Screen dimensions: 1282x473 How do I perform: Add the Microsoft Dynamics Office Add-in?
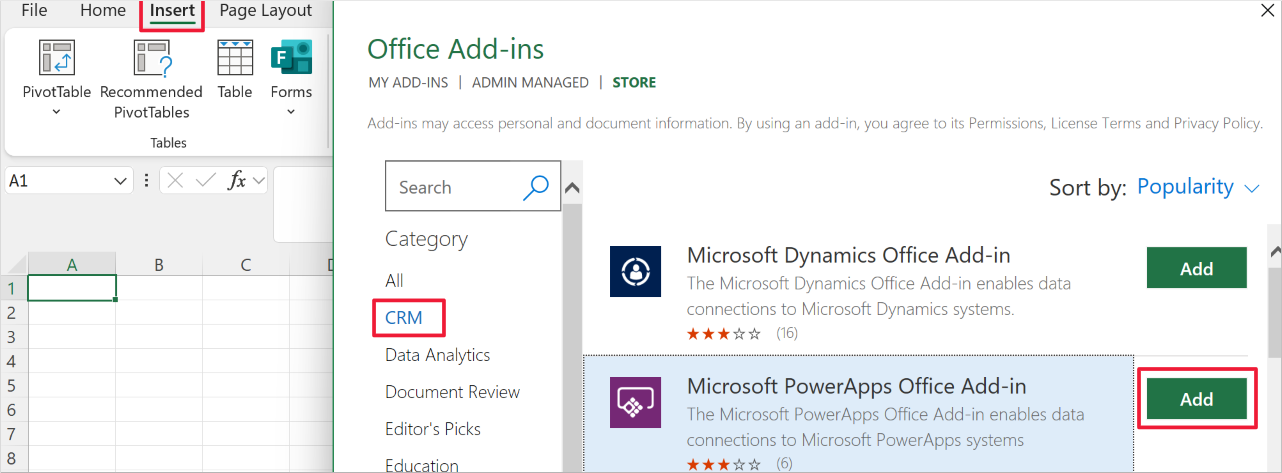1196,268
